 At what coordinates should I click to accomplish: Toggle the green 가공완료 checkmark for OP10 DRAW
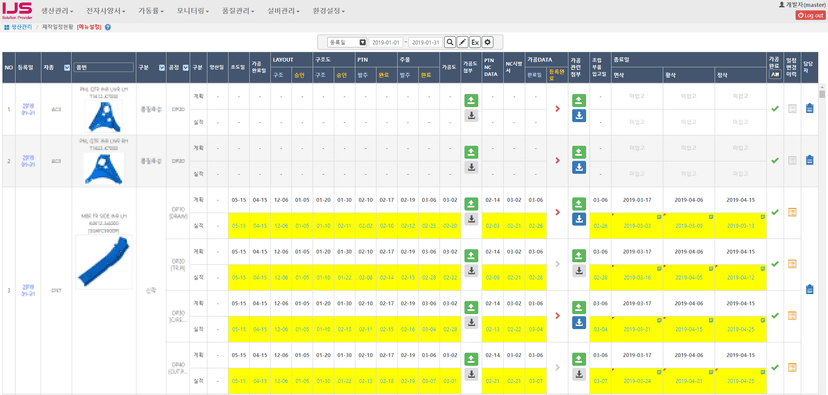click(x=775, y=212)
